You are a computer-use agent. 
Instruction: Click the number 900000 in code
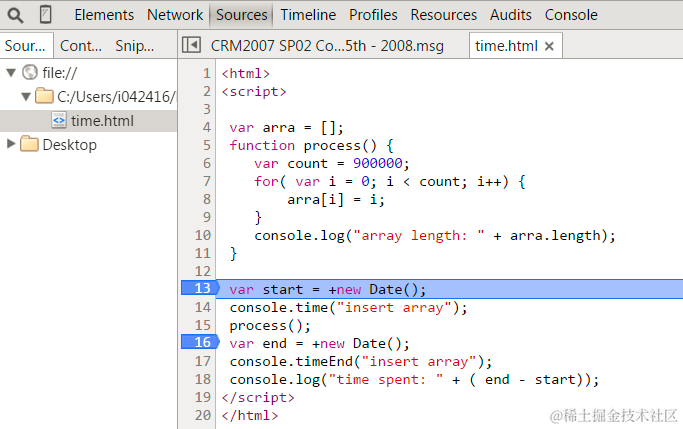378,163
